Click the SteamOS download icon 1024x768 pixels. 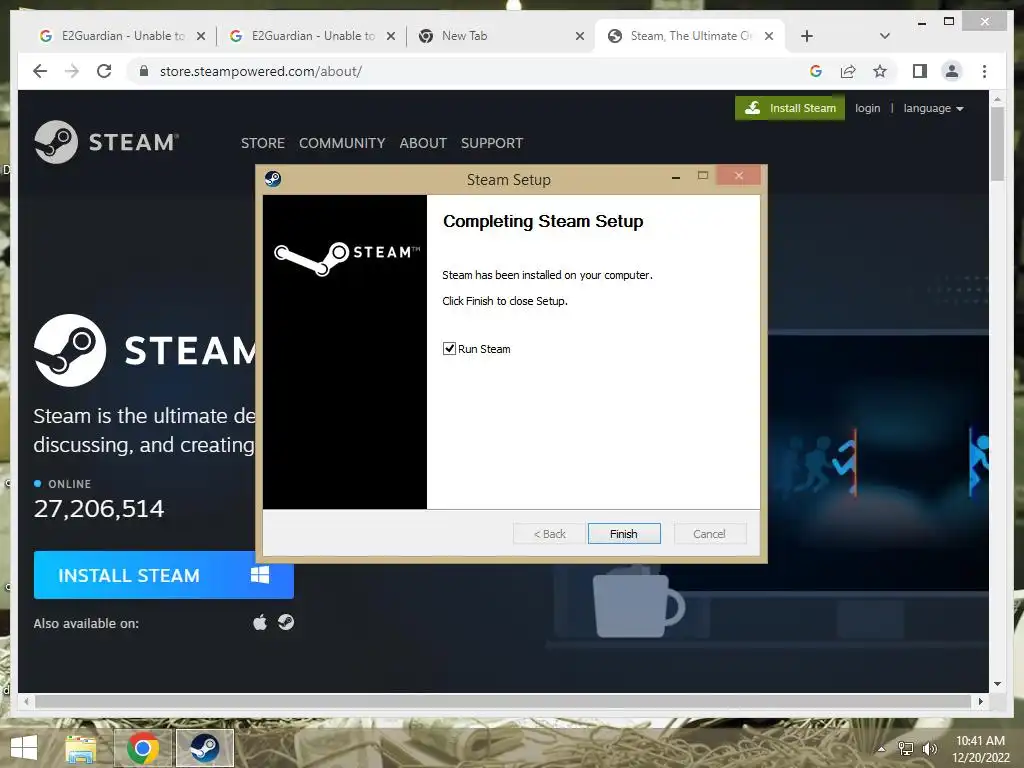click(286, 622)
